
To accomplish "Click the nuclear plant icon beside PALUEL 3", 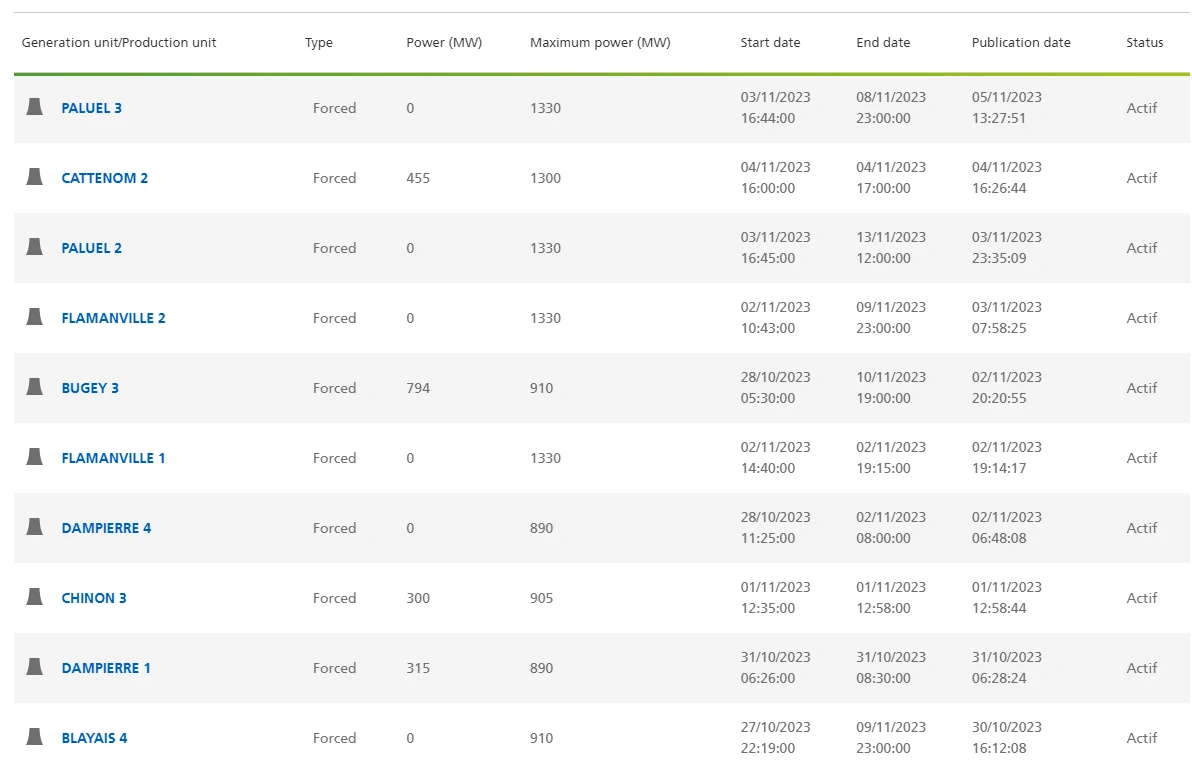I will pyautogui.click(x=35, y=107).
